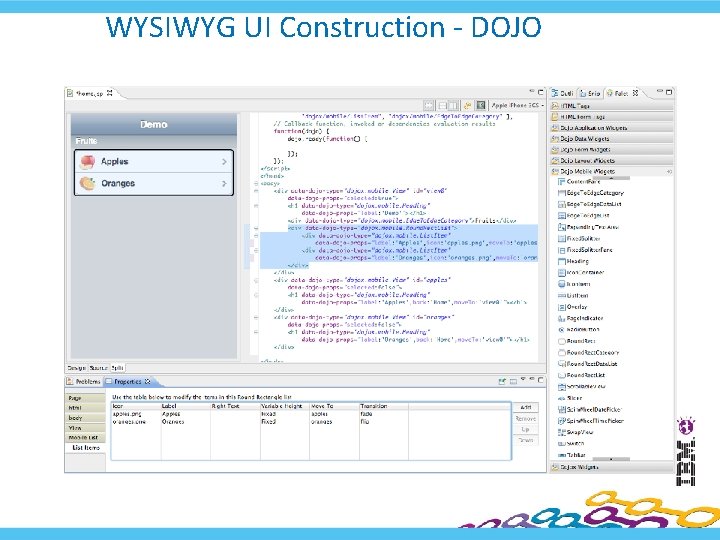Click the 'flip' transition cell

384,422
